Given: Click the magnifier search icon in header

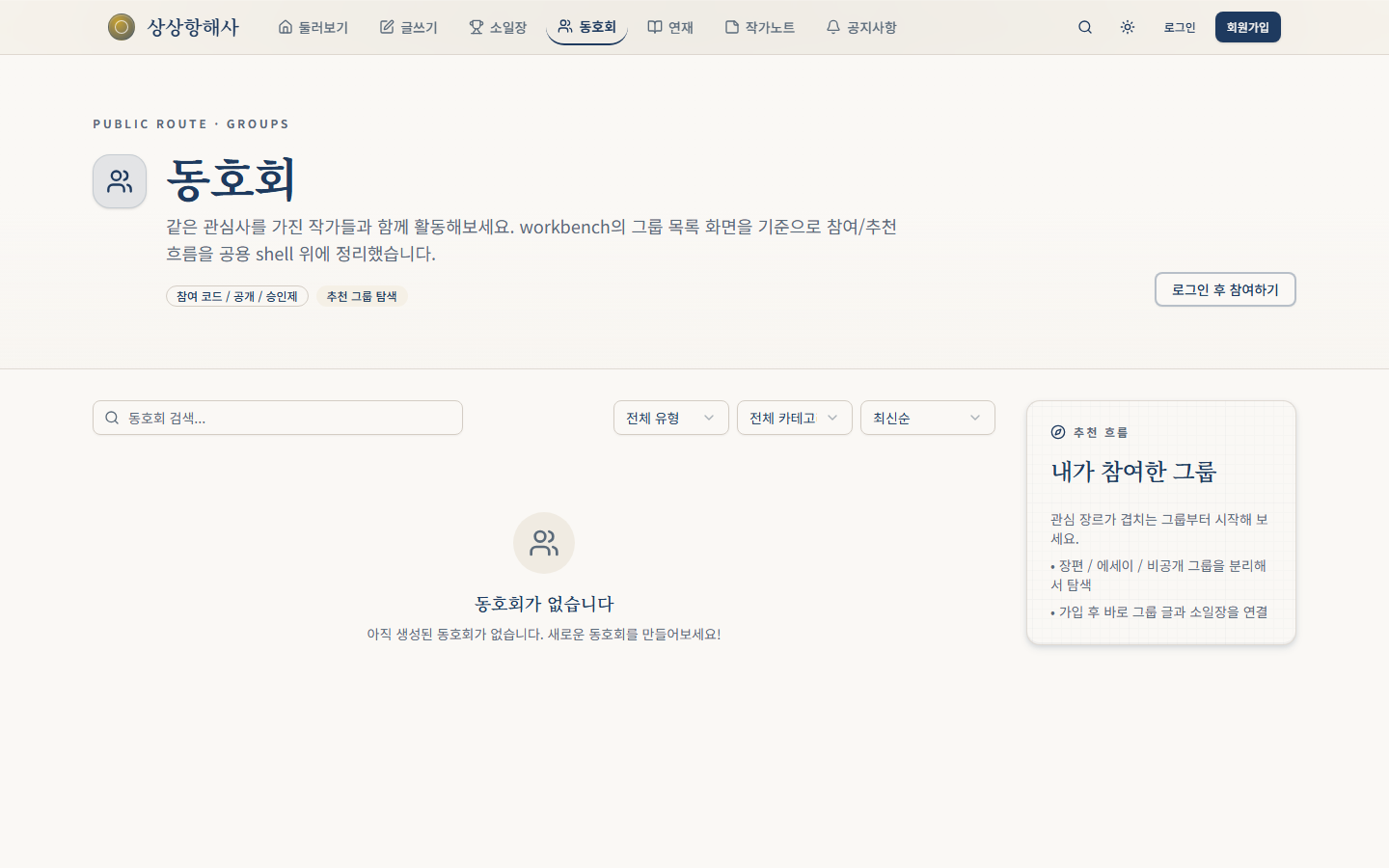Looking at the screenshot, I should point(1085,27).
